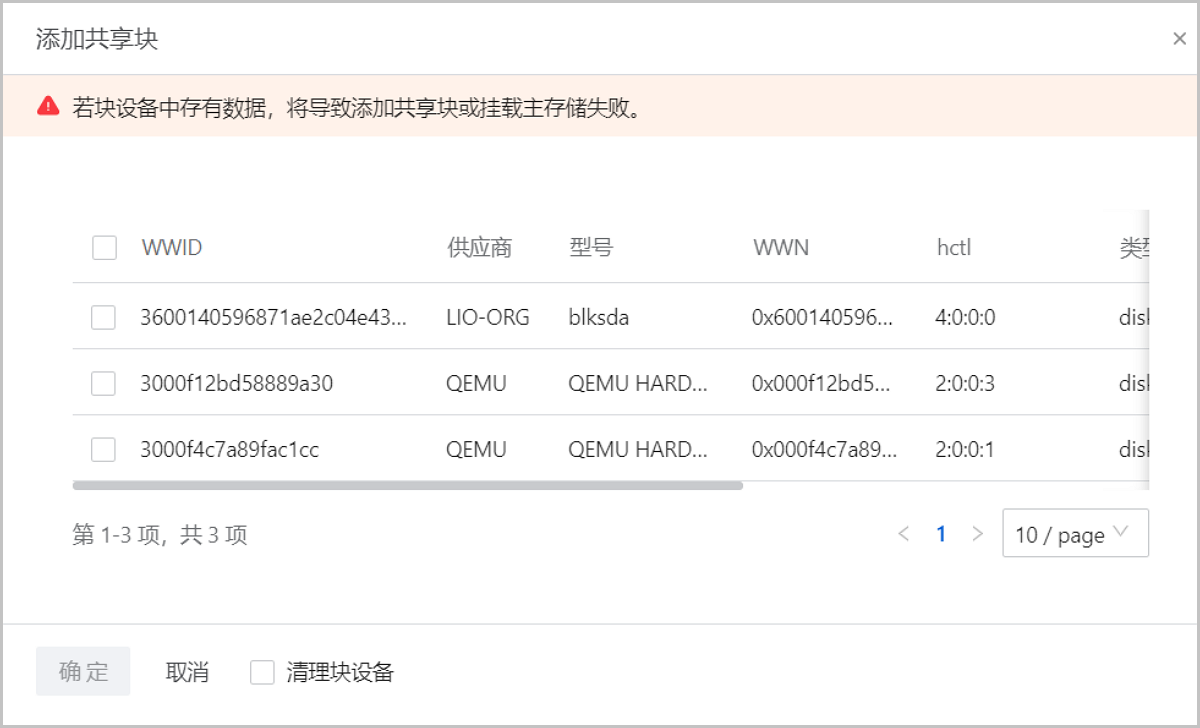Viewport: 1200px width, 728px height.
Task: Go to the previous page arrow
Action: click(x=904, y=534)
